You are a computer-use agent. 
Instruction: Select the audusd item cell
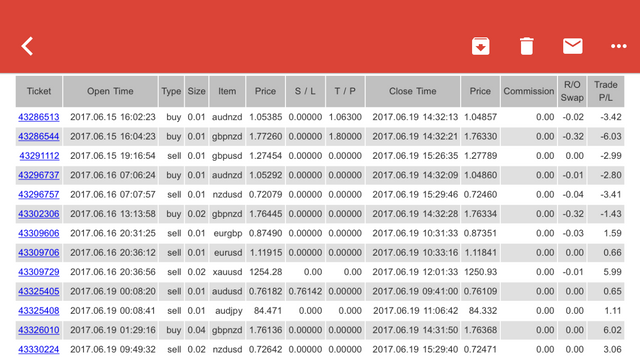click(x=227, y=291)
